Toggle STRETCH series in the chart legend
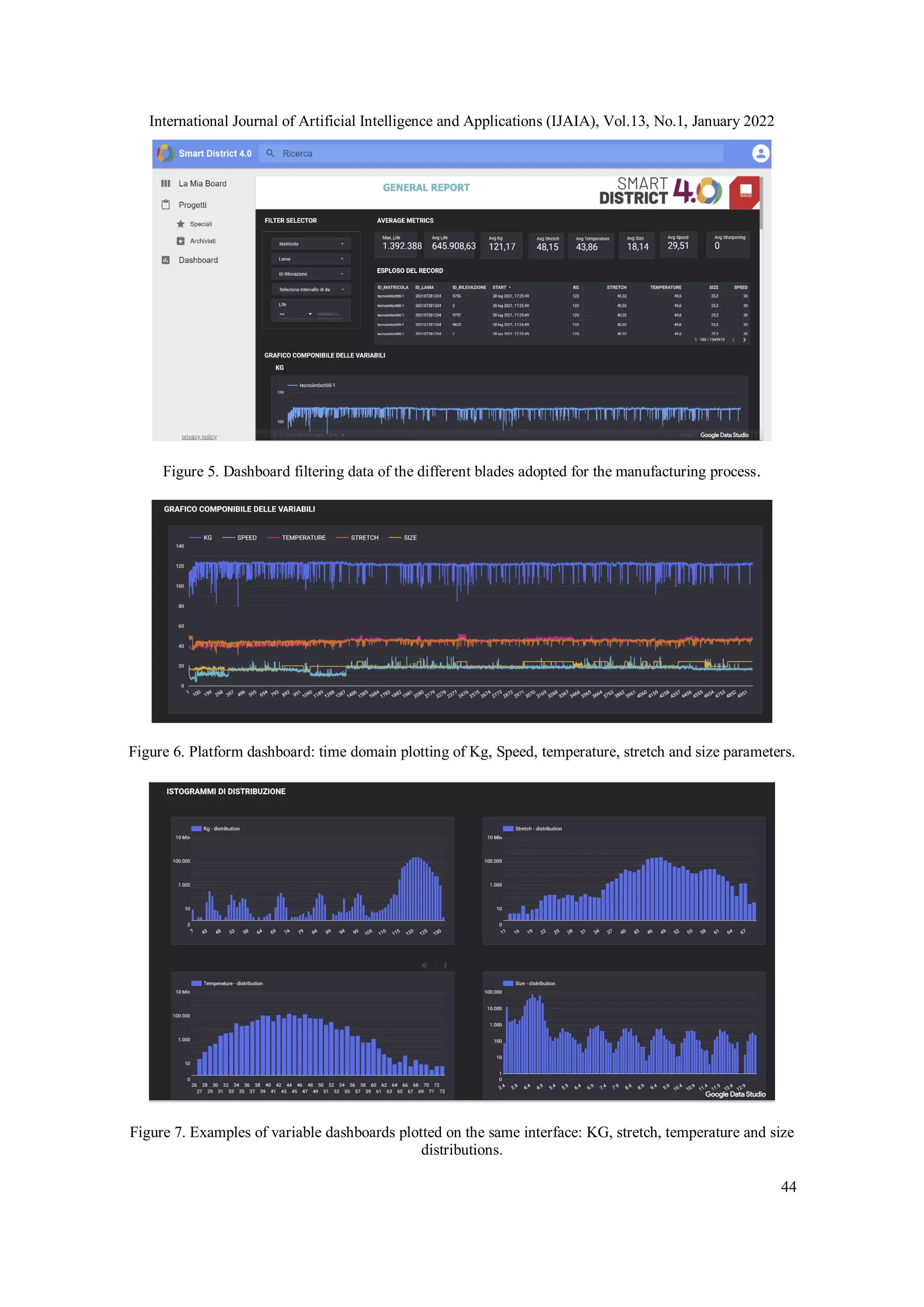Screen dimensions: 924x1307 pyautogui.click(x=357, y=537)
